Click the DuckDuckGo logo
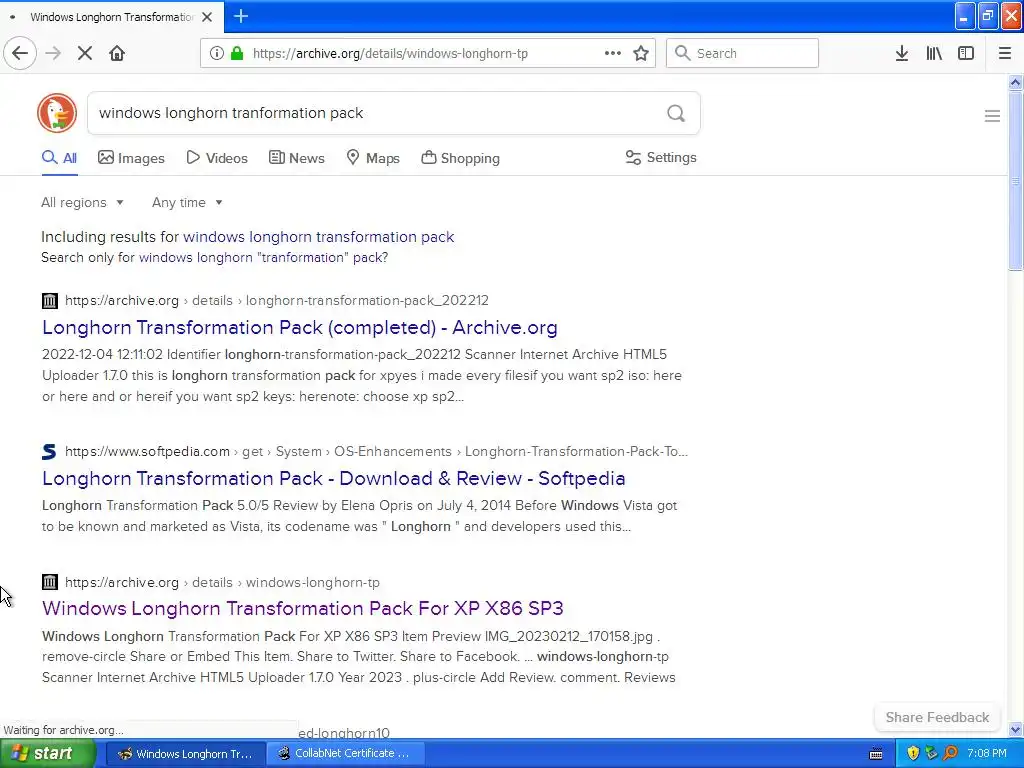The image size is (1024, 768). point(57,112)
